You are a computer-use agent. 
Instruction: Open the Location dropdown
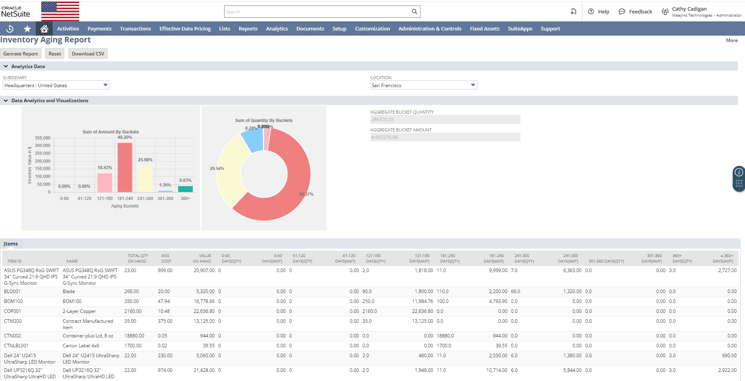tap(424, 85)
